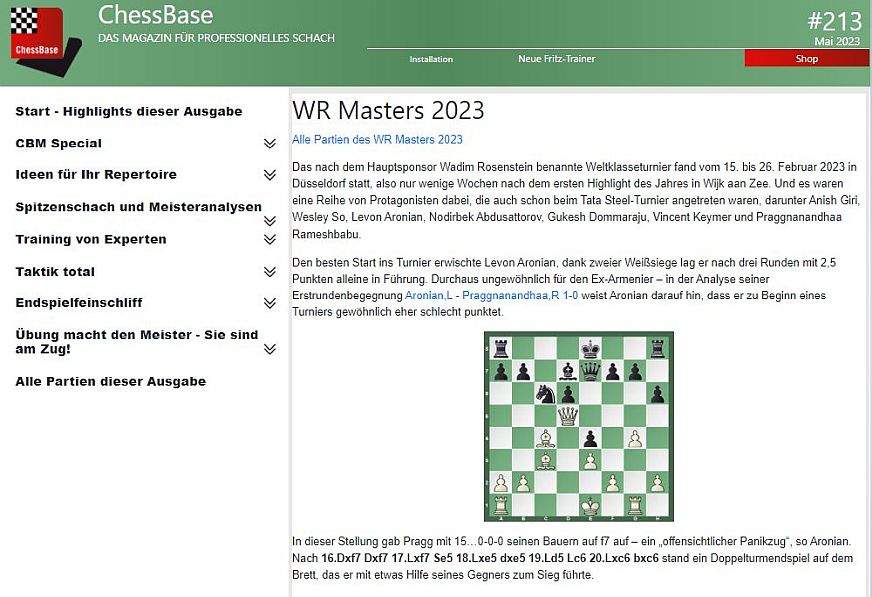Click the black knight on the chessboard
The width and height of the screenshot is (872, 597).
(x=545, y=394)
